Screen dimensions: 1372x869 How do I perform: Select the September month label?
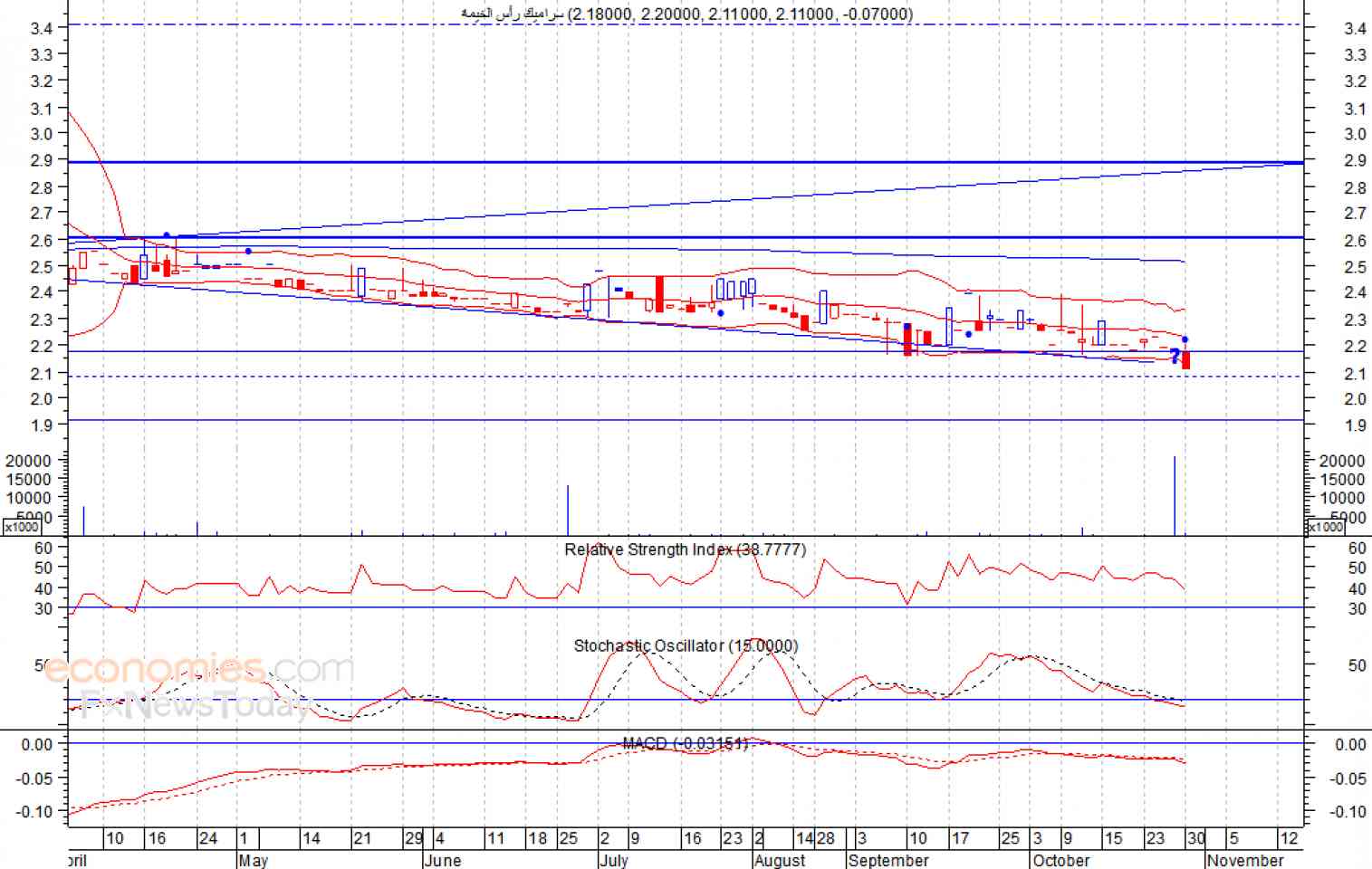pos(889,860)
